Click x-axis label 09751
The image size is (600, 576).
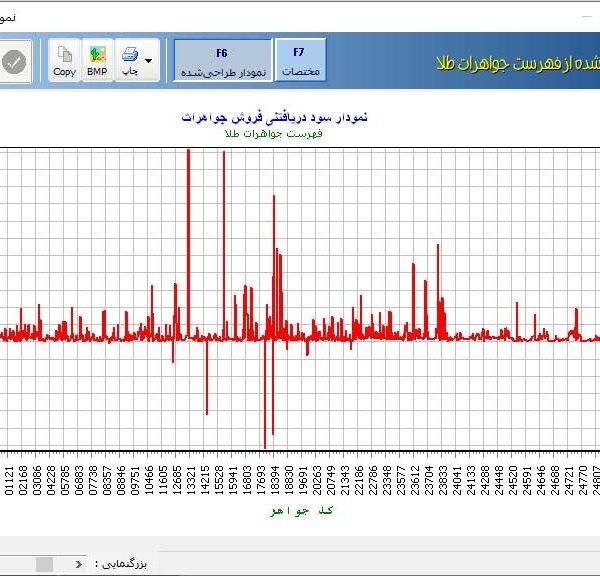coord(135,480)
